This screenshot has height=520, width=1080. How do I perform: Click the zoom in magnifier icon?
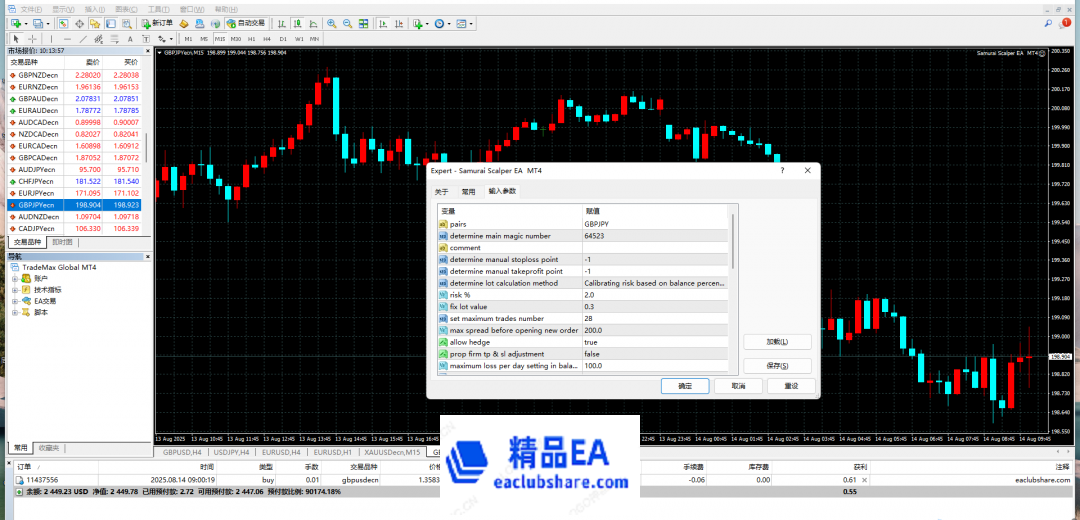pos(331,23)
